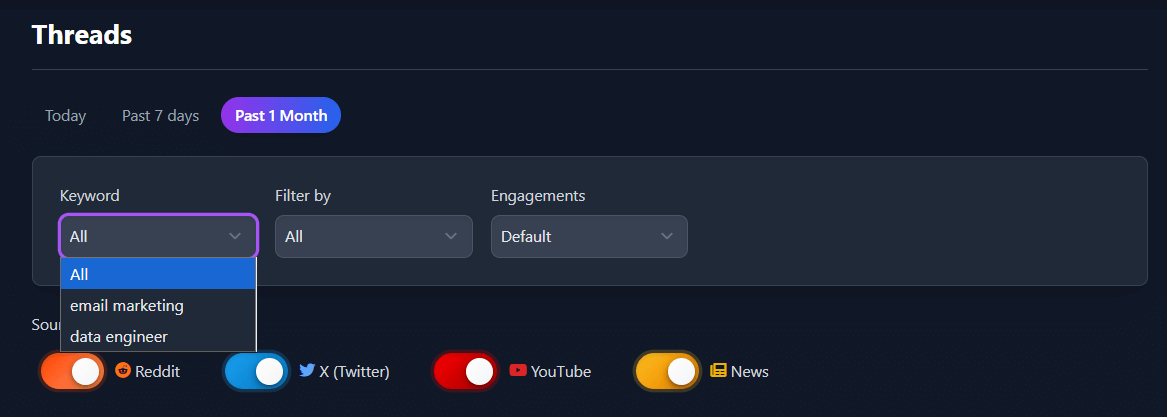The width and height of the screenshot is (1167, 417).
Task: Click the Reddit logo icon
Action: click(123, 371)
